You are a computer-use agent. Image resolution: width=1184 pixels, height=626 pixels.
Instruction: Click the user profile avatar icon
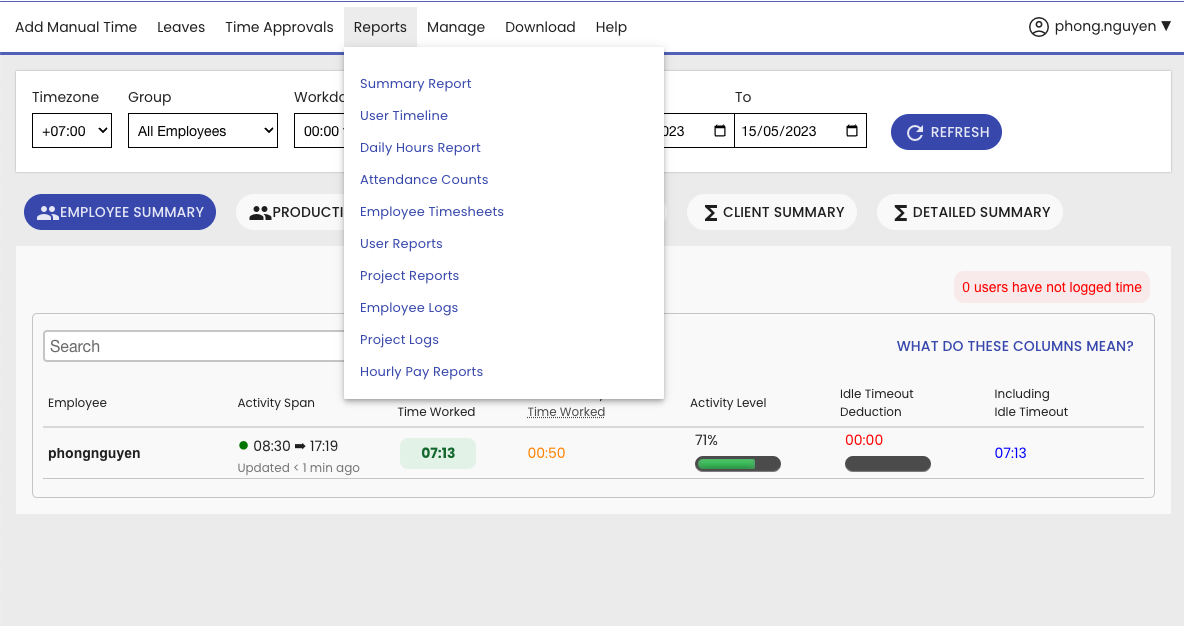tap(1038, 27)
